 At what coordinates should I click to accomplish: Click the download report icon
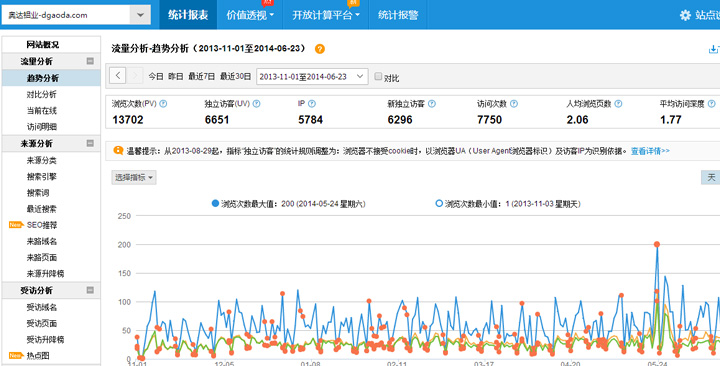[x=714, y=49]
